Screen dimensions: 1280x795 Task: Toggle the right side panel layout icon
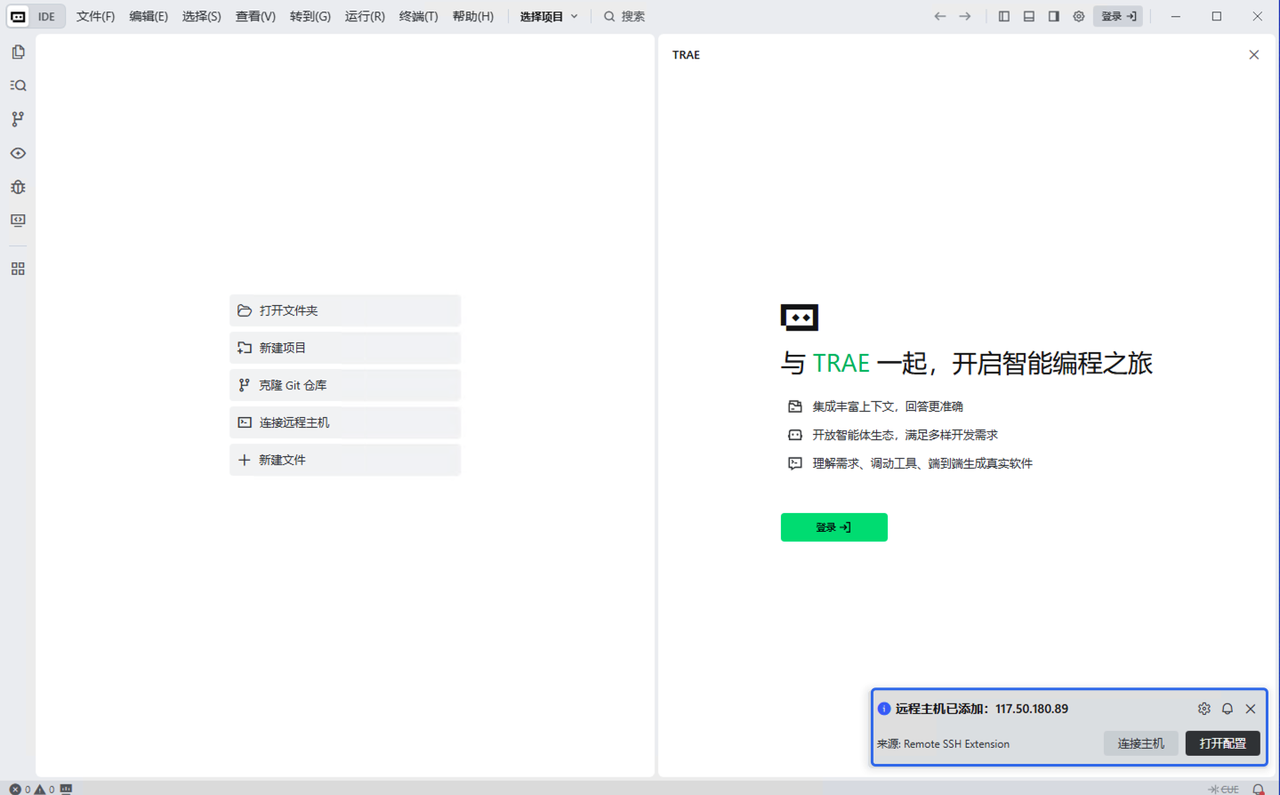click(x=1054, y=16)
